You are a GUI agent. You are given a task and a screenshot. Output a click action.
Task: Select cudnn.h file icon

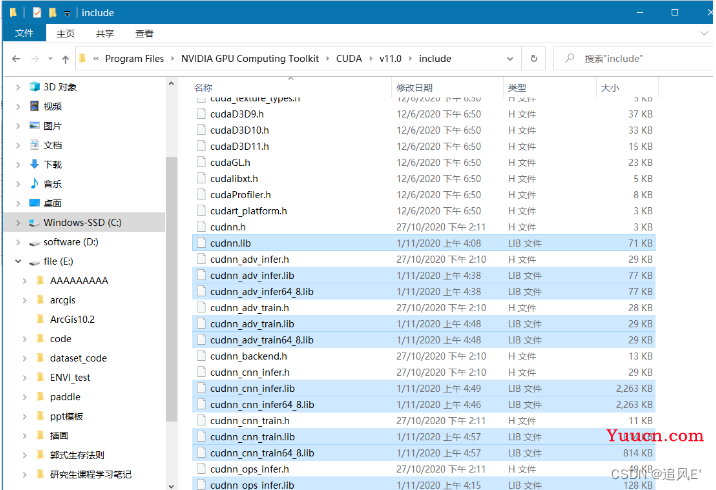tap(201, 227)
